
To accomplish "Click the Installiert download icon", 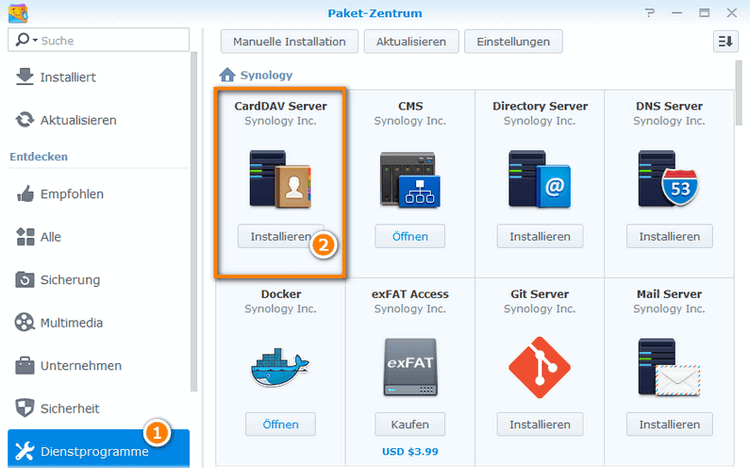I will (24, 77).
